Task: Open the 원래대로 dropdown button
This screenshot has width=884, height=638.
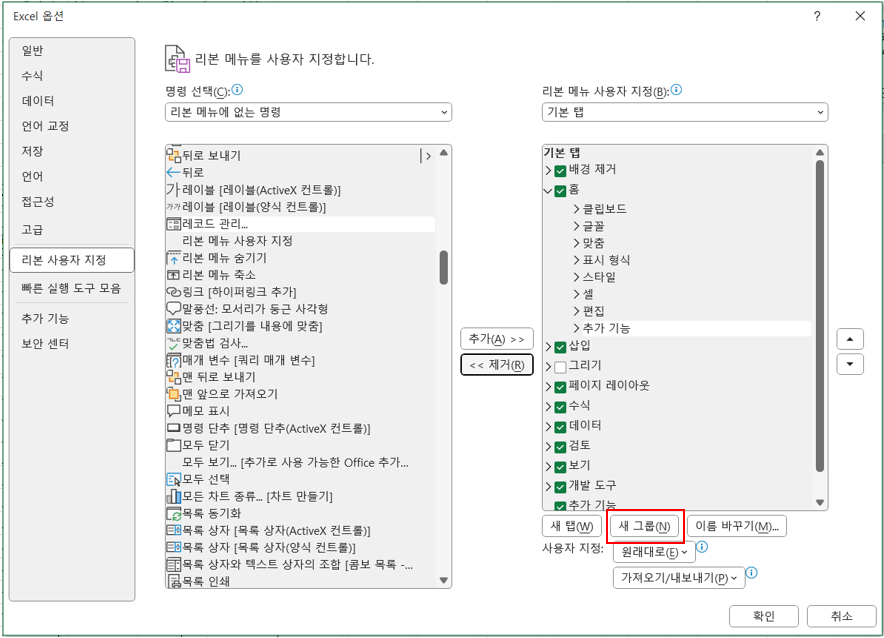Action: [654, 552]
